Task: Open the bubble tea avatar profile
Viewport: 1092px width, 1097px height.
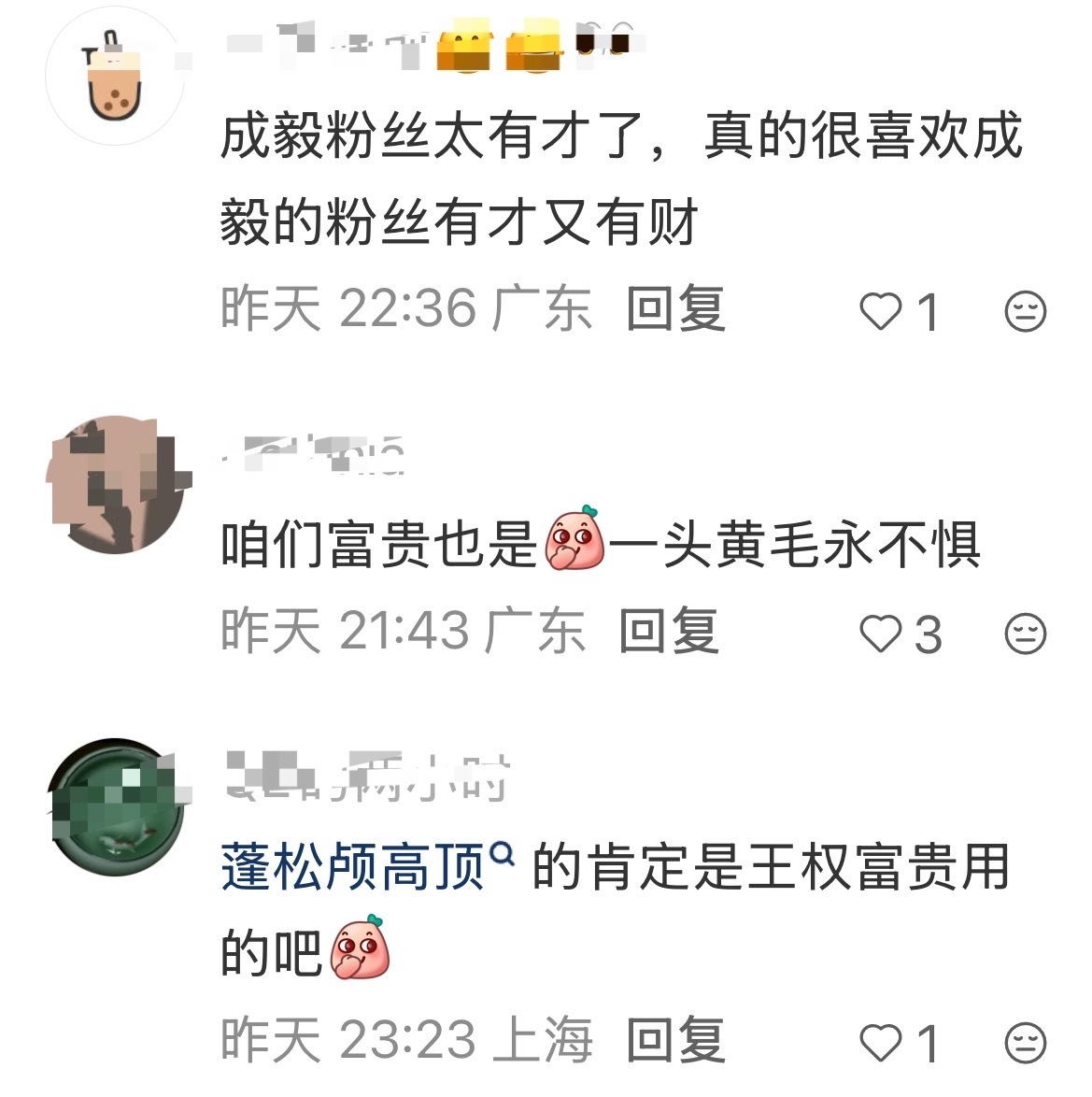Action: point(115,77)
